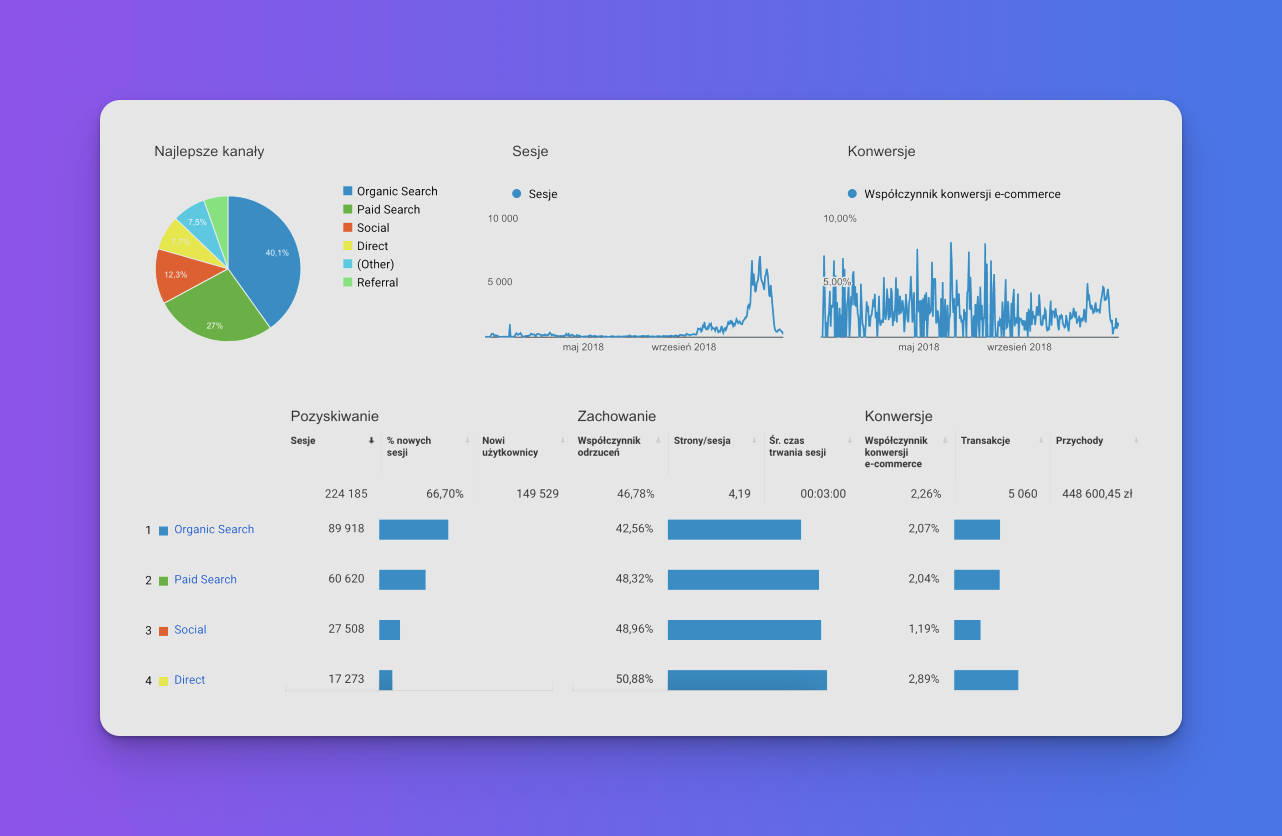Click the sort arrow beside Nowi użytkownicy
The image size is (1282, 836).
(x=563, y=440)
